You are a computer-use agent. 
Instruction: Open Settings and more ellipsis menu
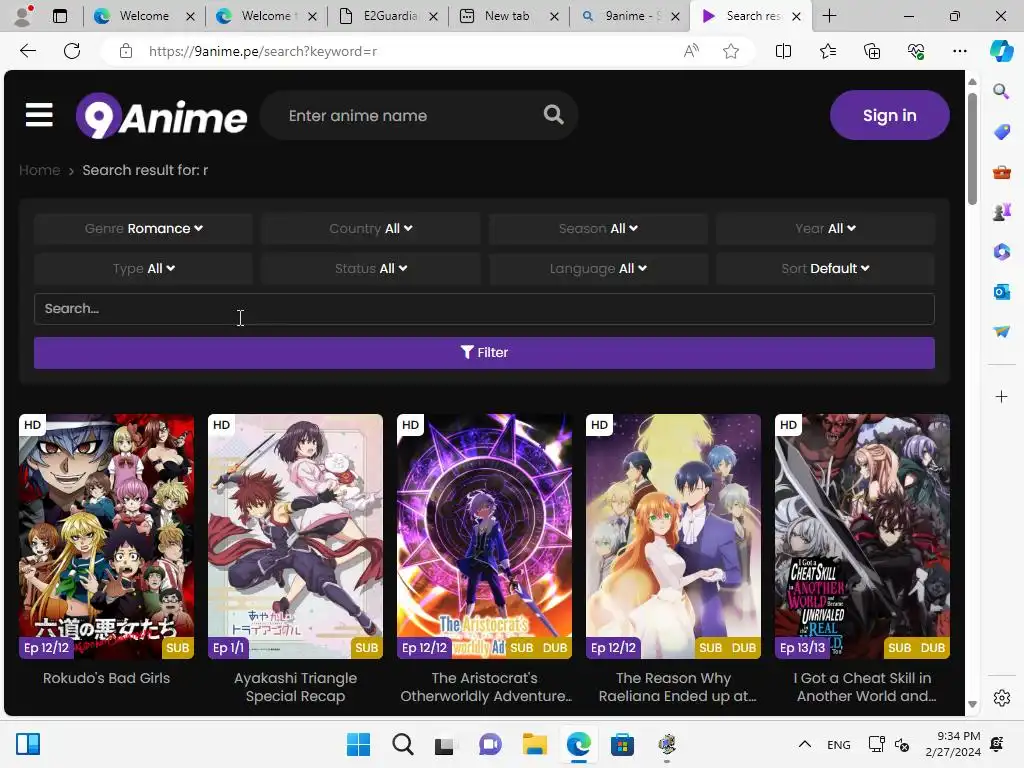click(x=959, y=51)
